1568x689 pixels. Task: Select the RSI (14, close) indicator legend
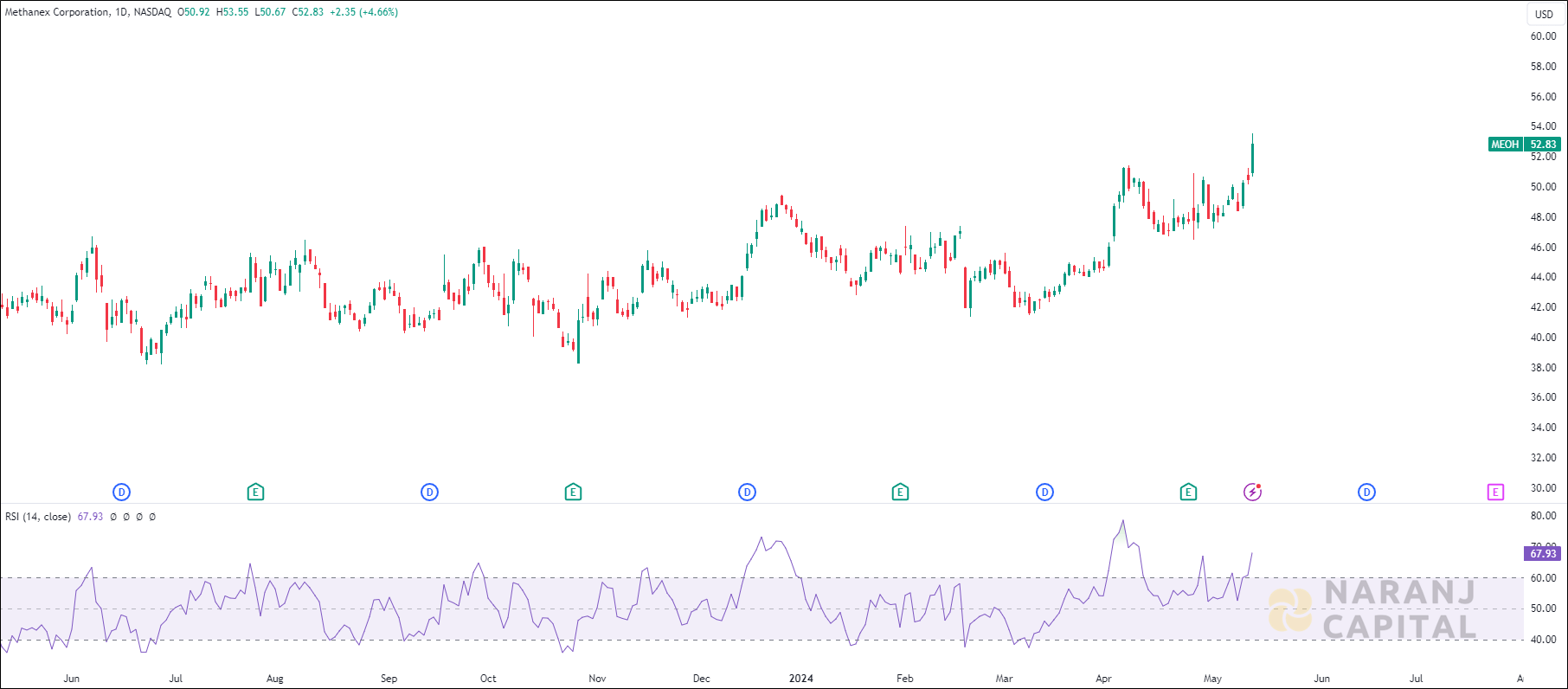point(38,517)
